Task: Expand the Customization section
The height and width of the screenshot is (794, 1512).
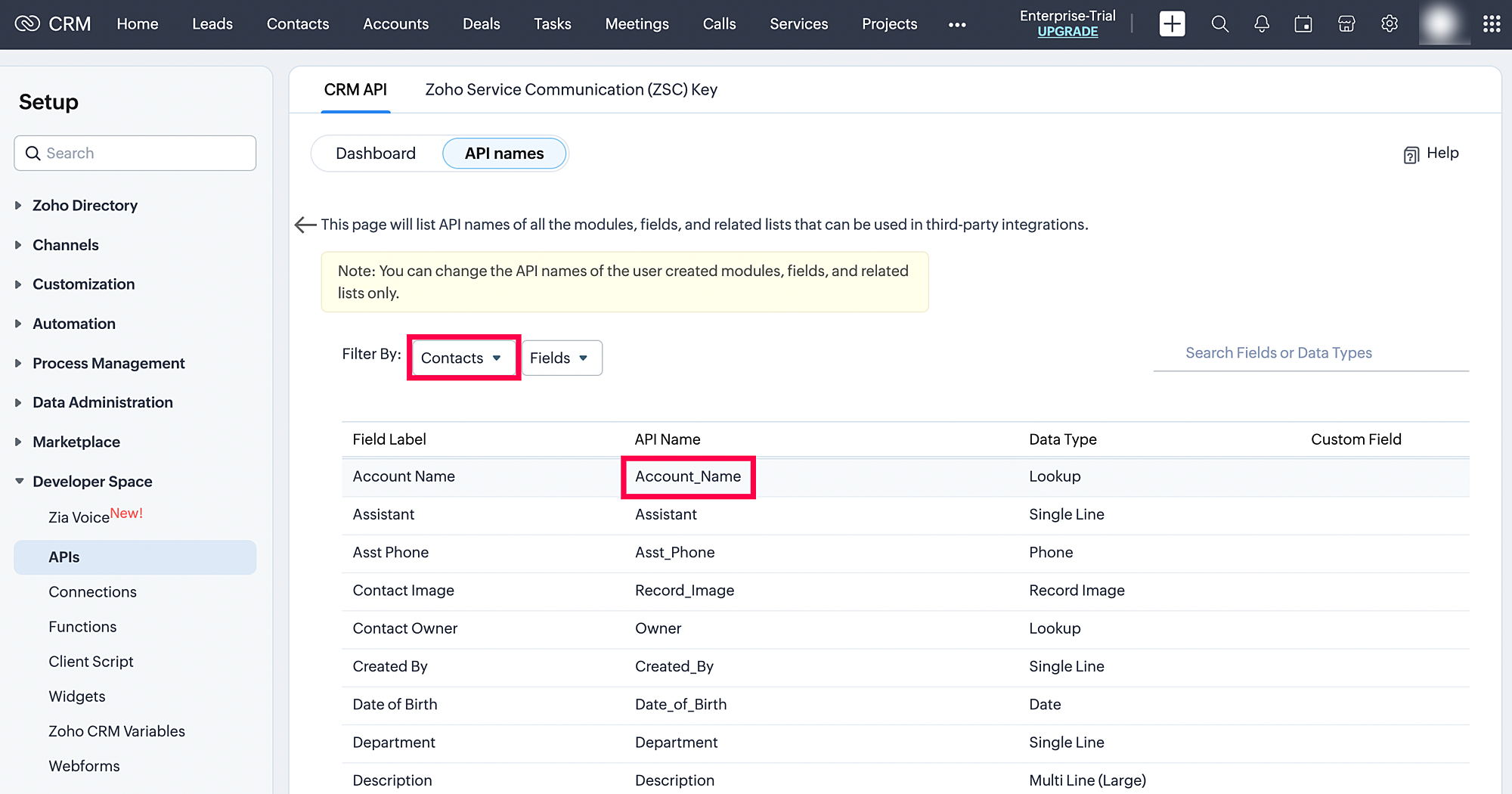Action: (84, 284)
